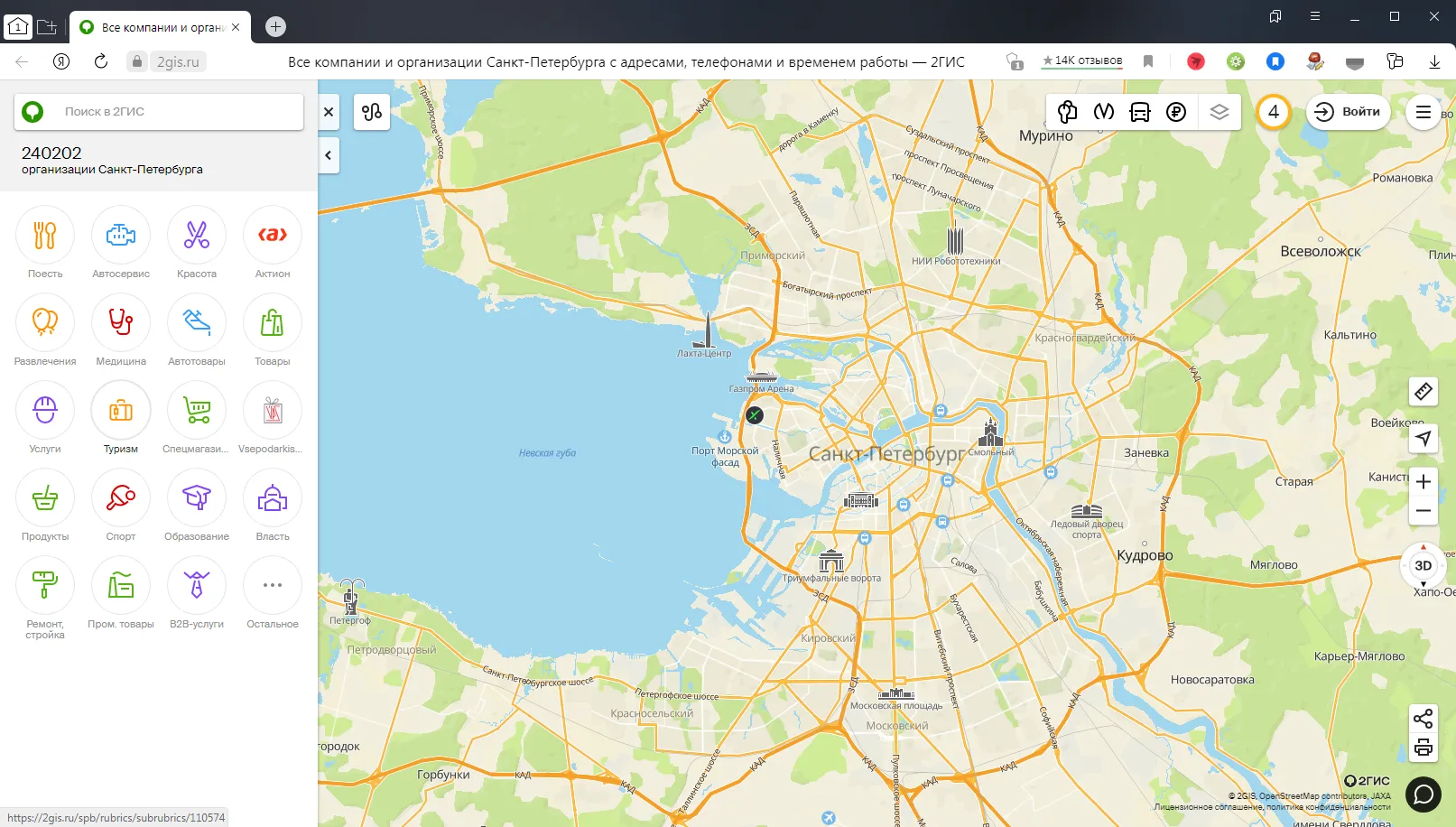This screenshot has width=1456, height=827.
Task: Go back to the previous page
Action: click(22, 61)
